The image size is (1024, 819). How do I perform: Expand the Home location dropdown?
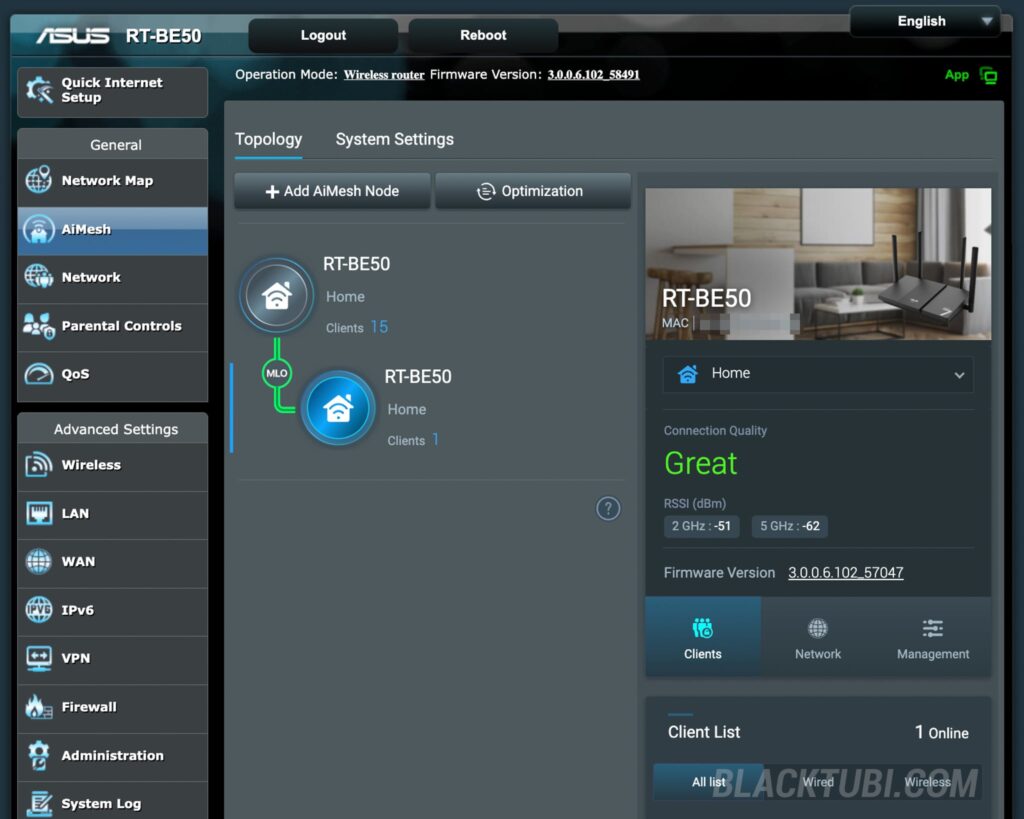click(x=817, y=374)
